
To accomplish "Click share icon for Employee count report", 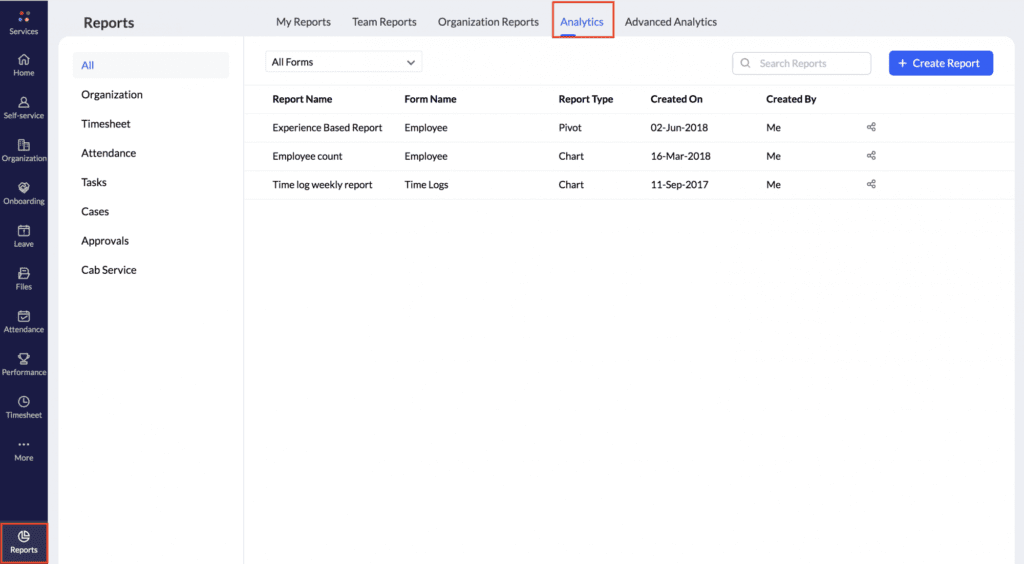I will 872,156.
